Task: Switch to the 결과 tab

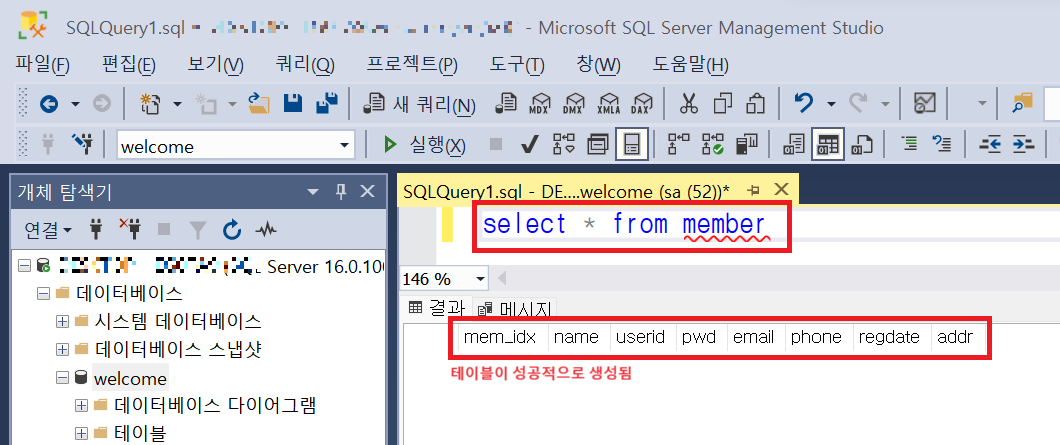Action: pos(437,308)
